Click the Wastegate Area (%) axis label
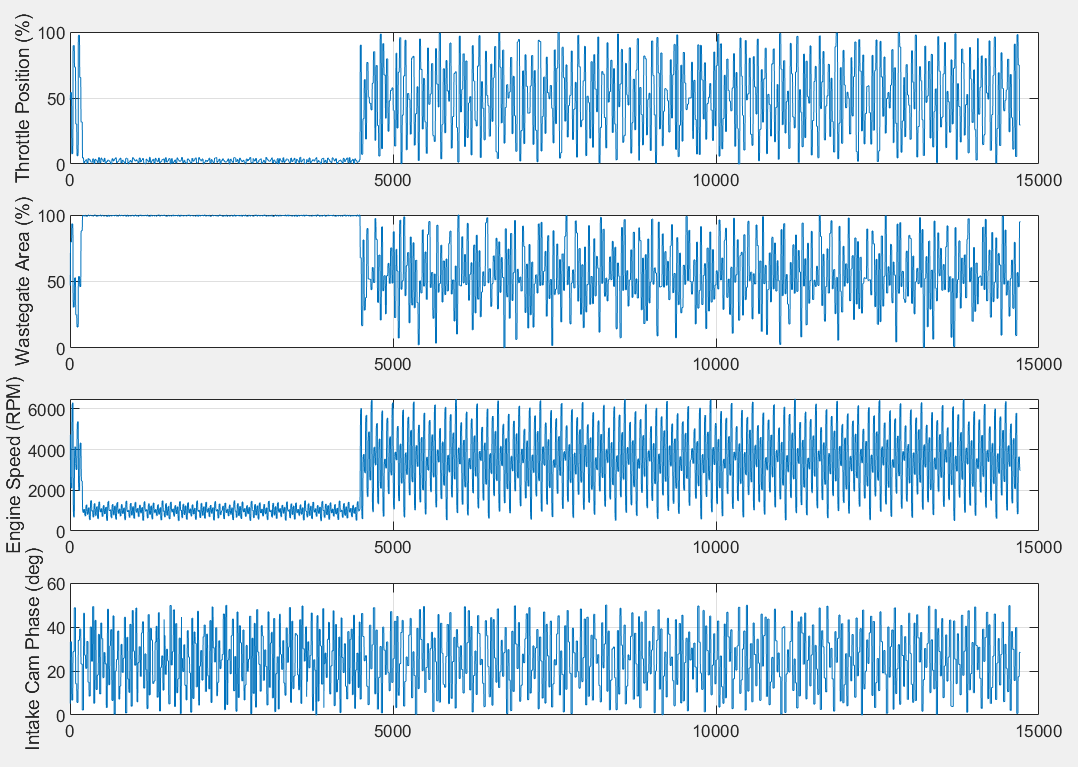Viewport: 1078px width, 767px height. tap(18, 280)
